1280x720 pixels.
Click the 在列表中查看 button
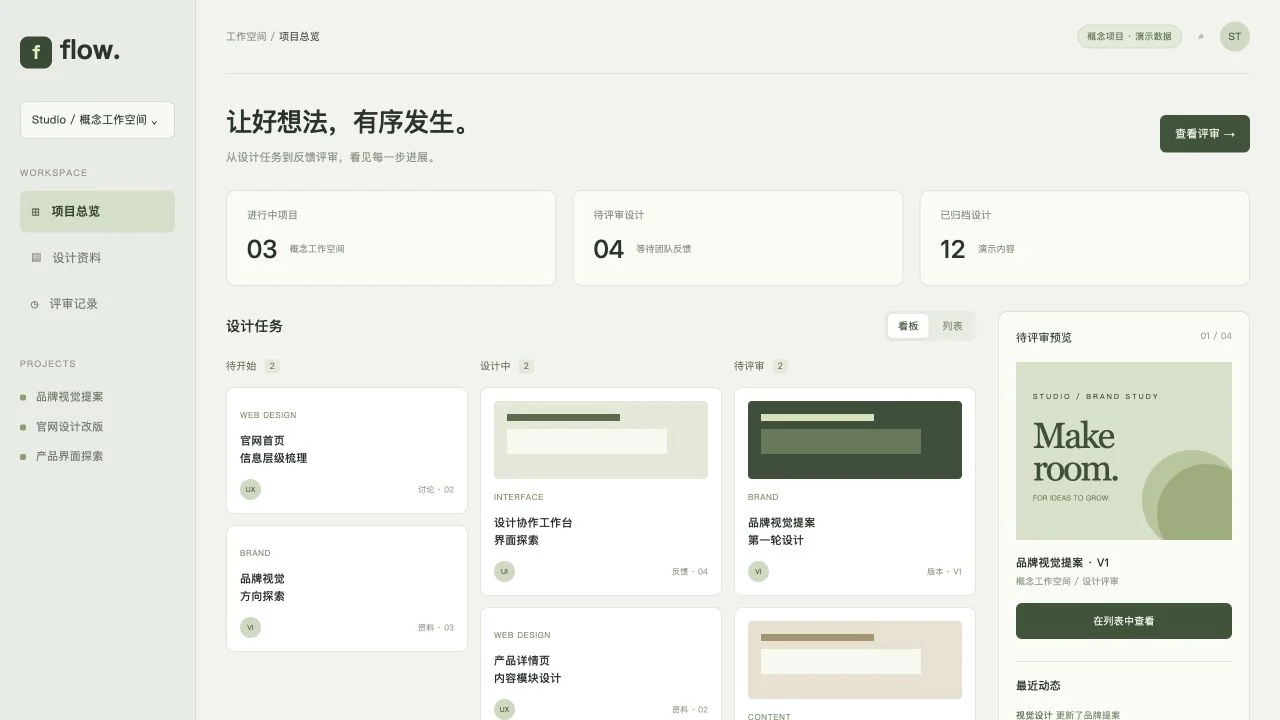pyautogui.click(x=1124, y=621)
